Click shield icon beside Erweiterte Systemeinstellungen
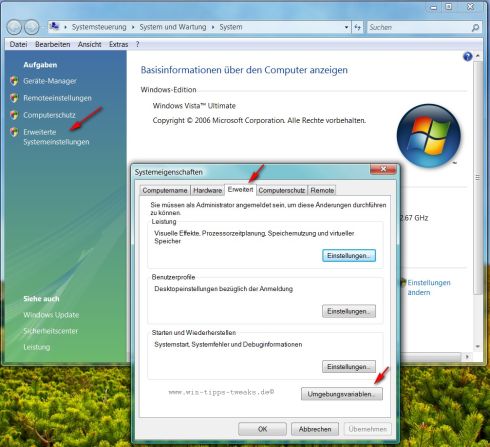 tap(14, 132)
